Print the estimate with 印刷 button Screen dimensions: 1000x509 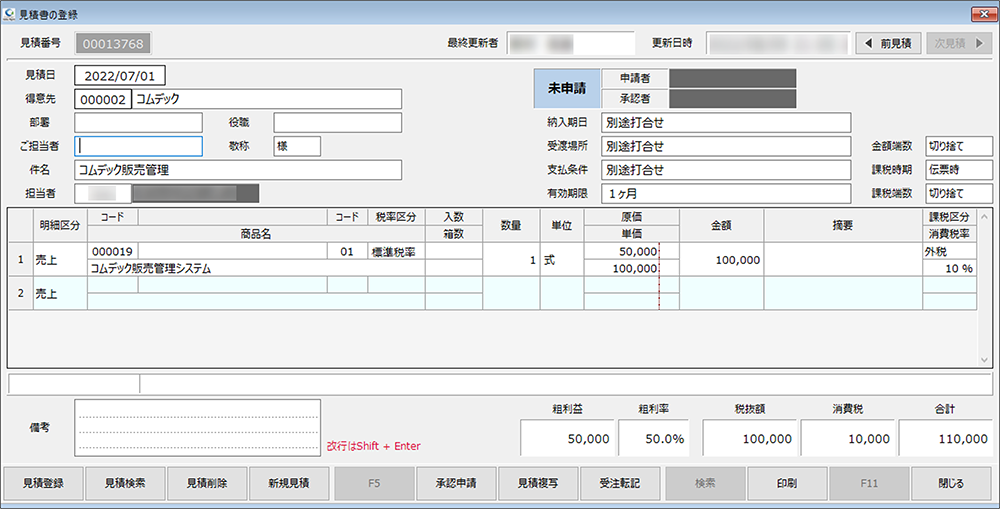click(786, 483)
